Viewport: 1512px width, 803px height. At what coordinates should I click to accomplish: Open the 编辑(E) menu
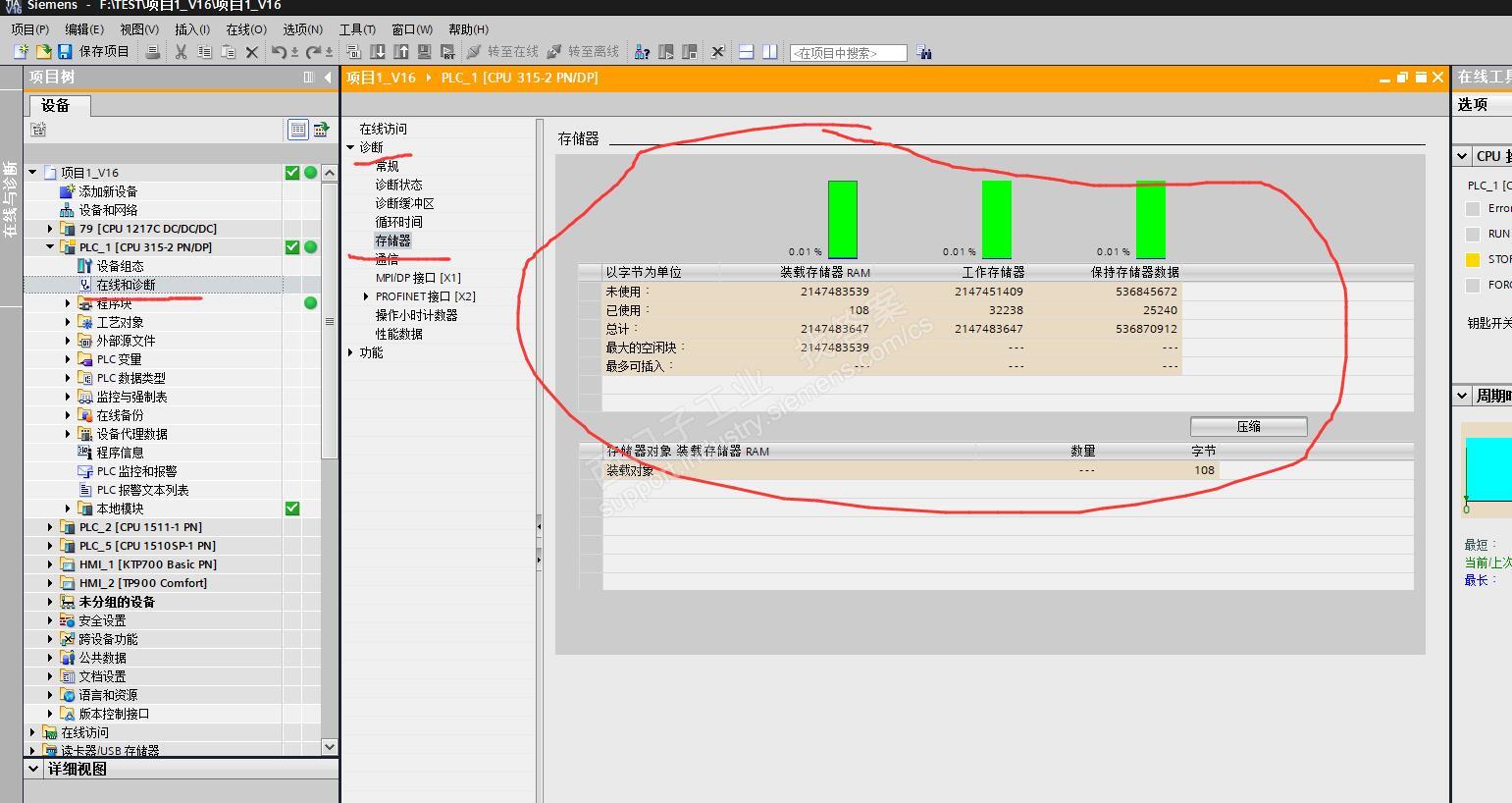coord(84,29)
